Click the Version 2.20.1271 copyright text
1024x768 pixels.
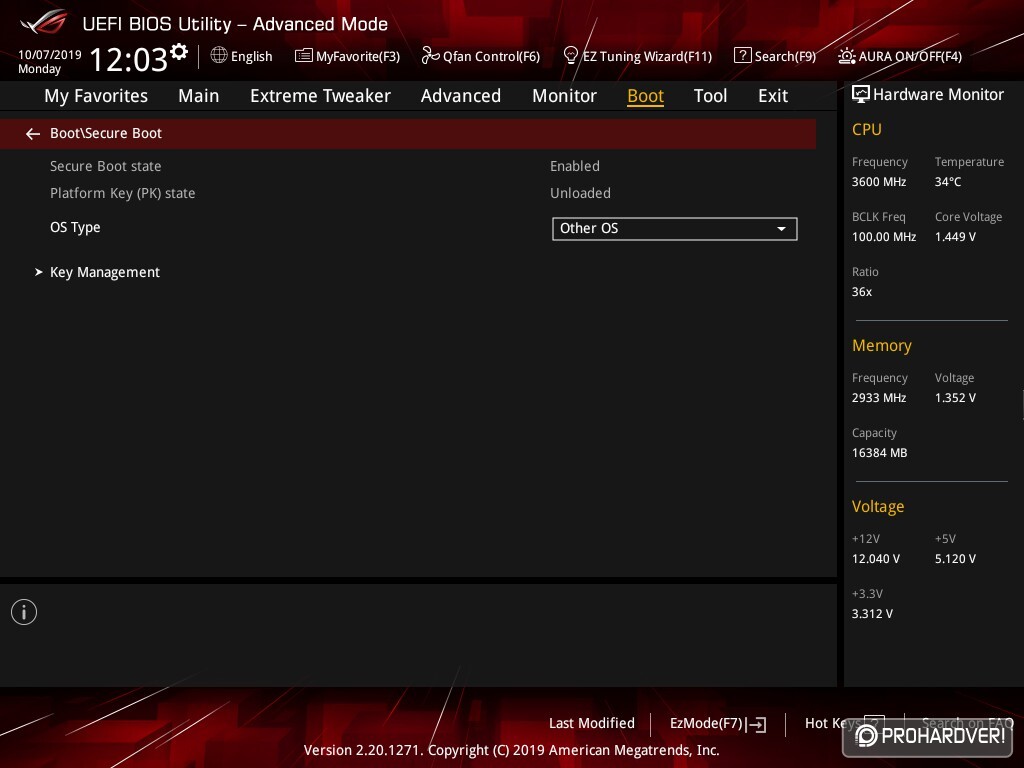point(511,750)
